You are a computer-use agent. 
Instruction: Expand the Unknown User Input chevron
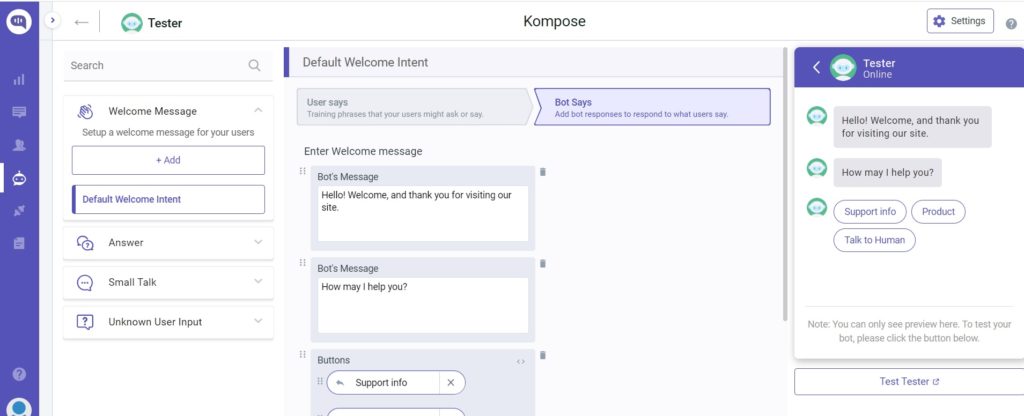[x=258, y=321]
